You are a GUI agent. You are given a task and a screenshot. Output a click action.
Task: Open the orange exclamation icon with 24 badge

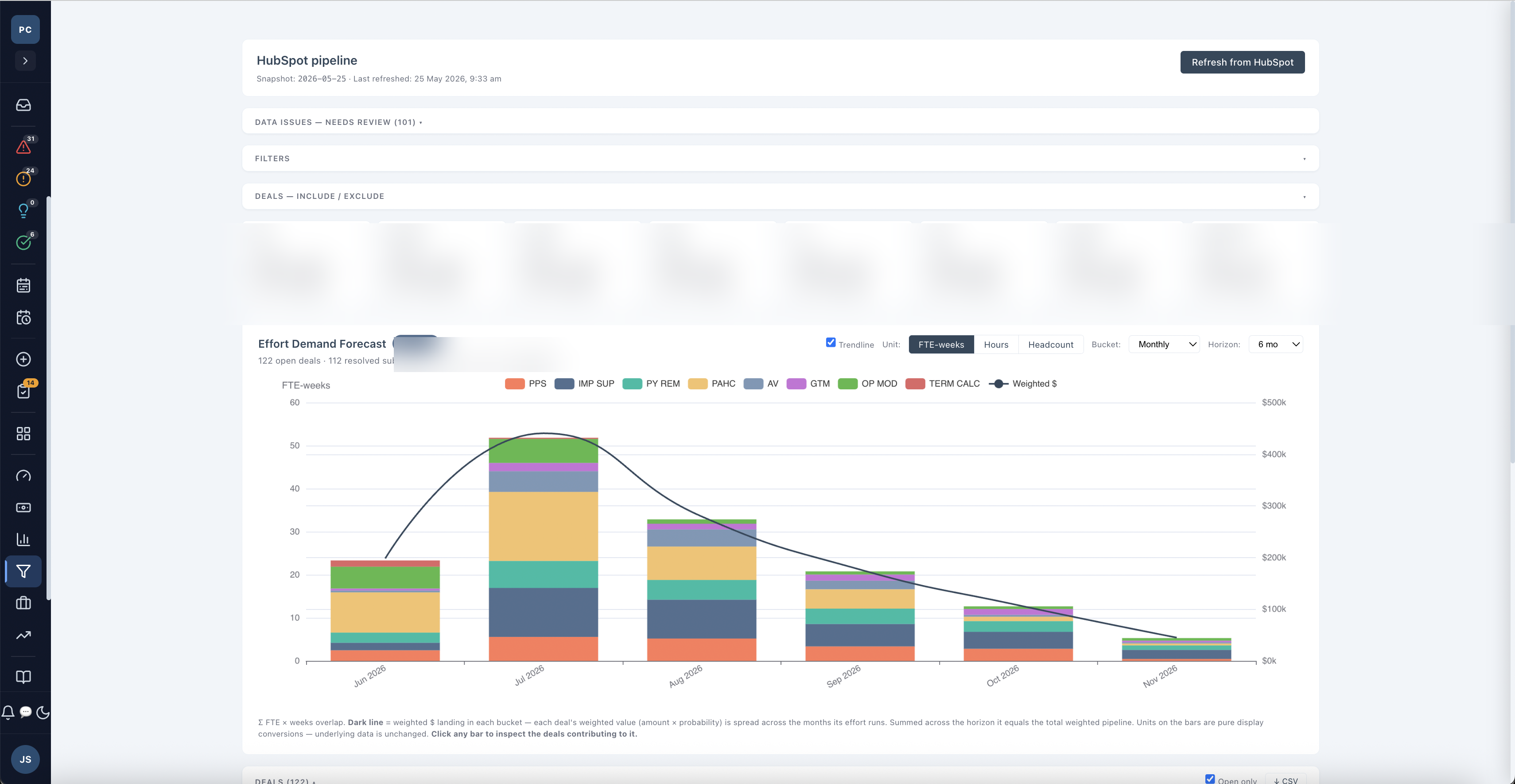tap(23, 178)
